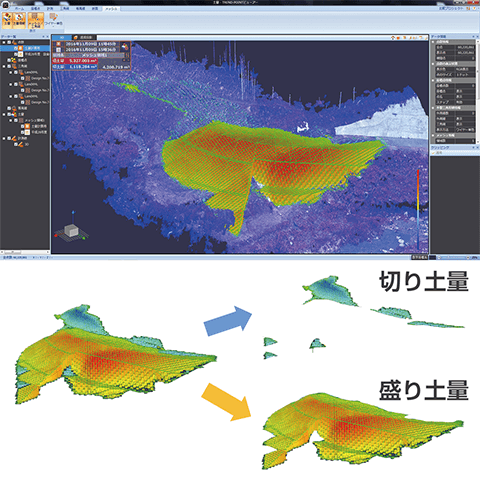
Task: Click the dark button in the status bar
Action: click(419, 257)
